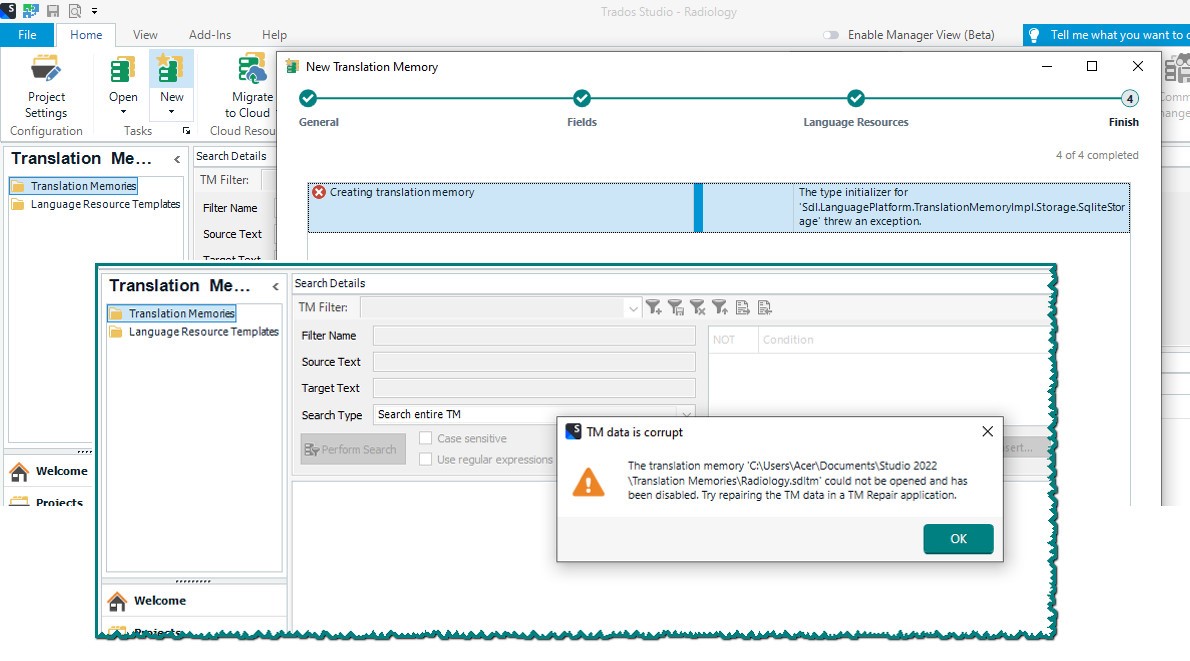The height and width of the screenshot is (661, 1190).
Task: Click the Project Settings ribbon icon
Action: point(46,70)
